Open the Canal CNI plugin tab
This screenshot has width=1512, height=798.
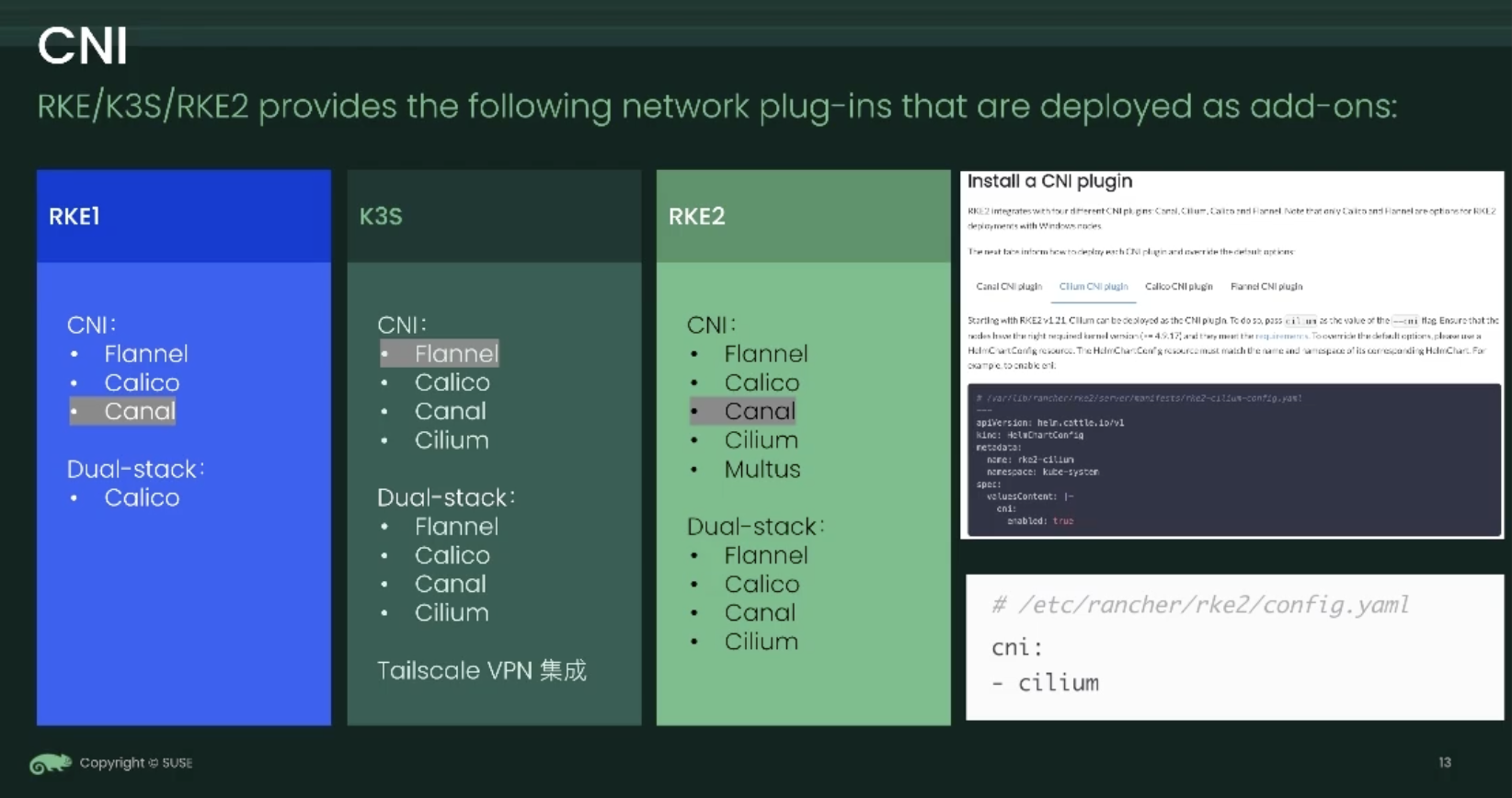click(1008, 287)
